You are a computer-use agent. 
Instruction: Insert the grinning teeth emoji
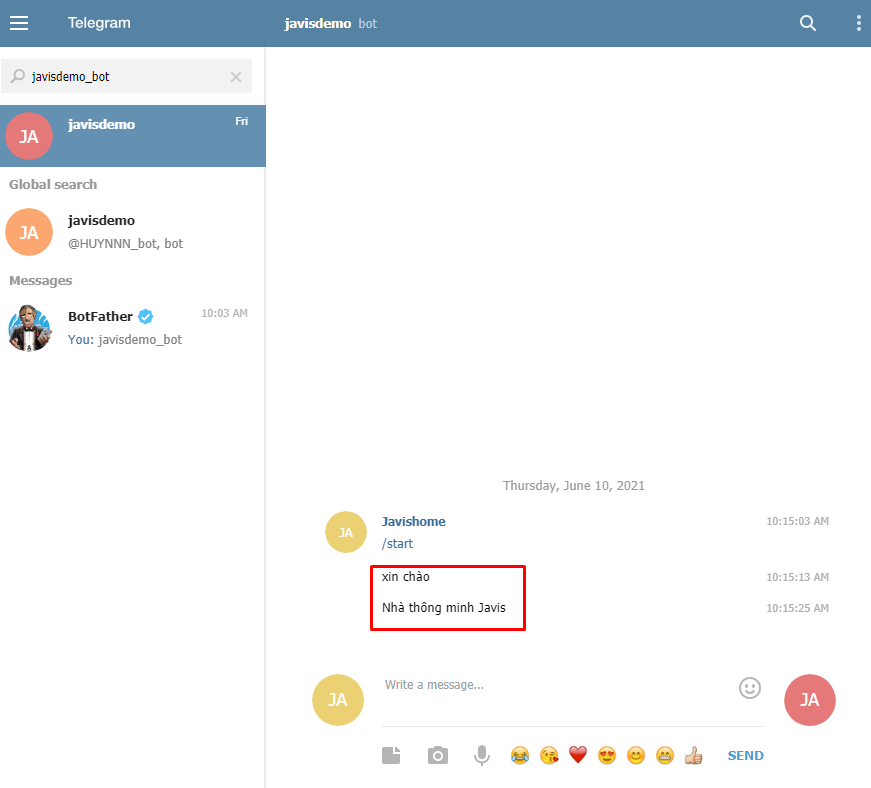(x=664, y=755)
